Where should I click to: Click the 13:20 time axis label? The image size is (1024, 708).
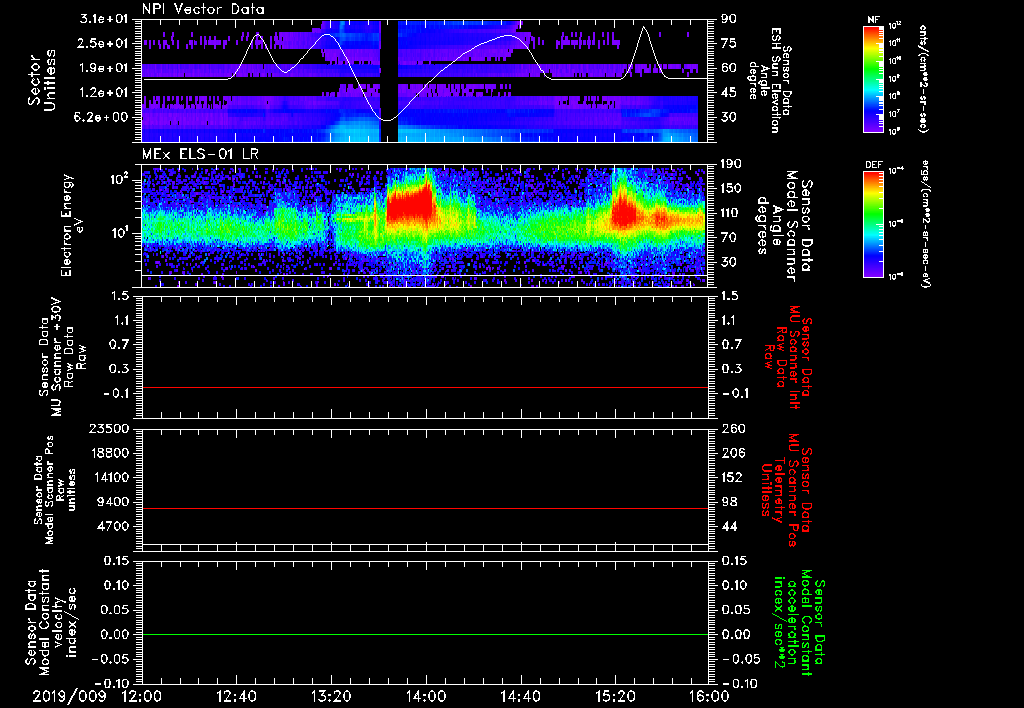click(331, 696)
